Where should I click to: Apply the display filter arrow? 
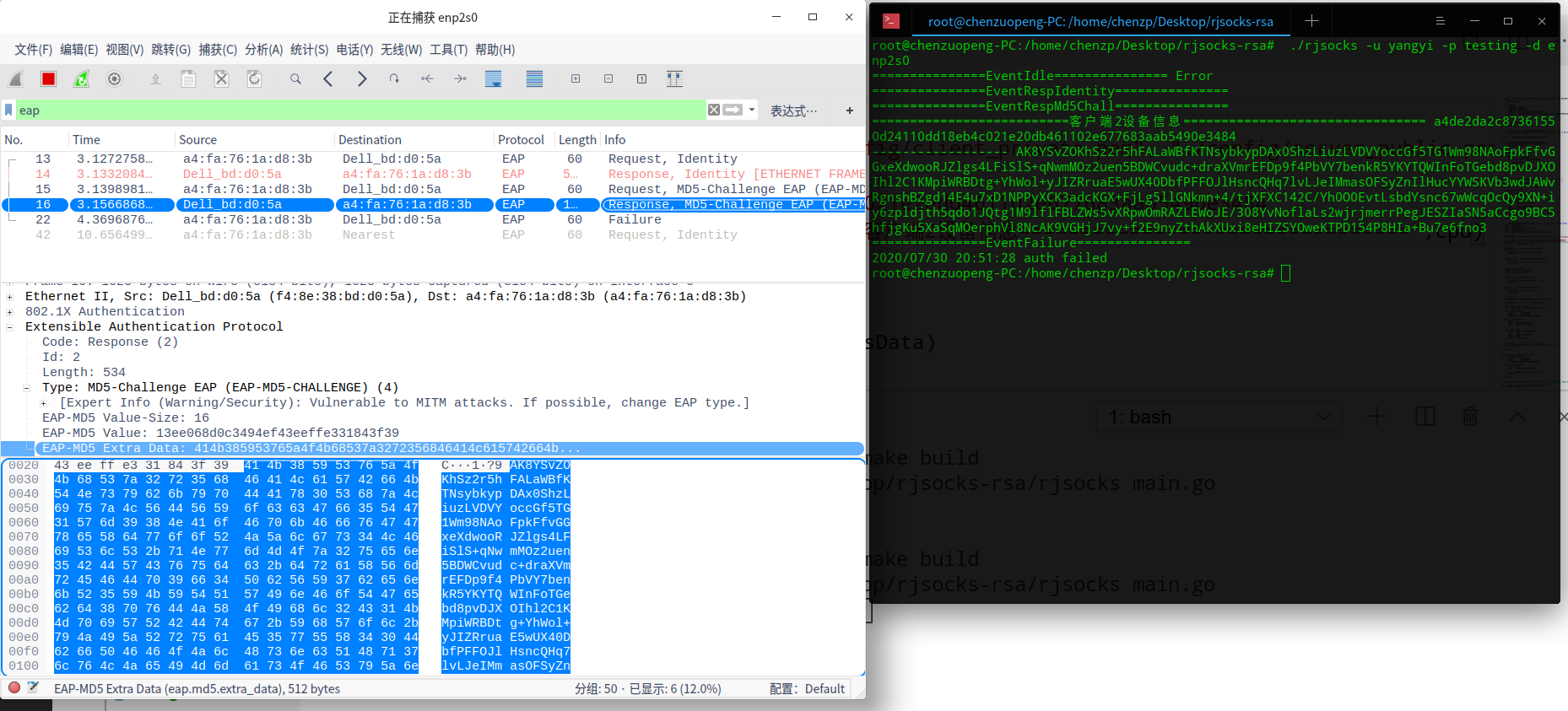[733, 110]
